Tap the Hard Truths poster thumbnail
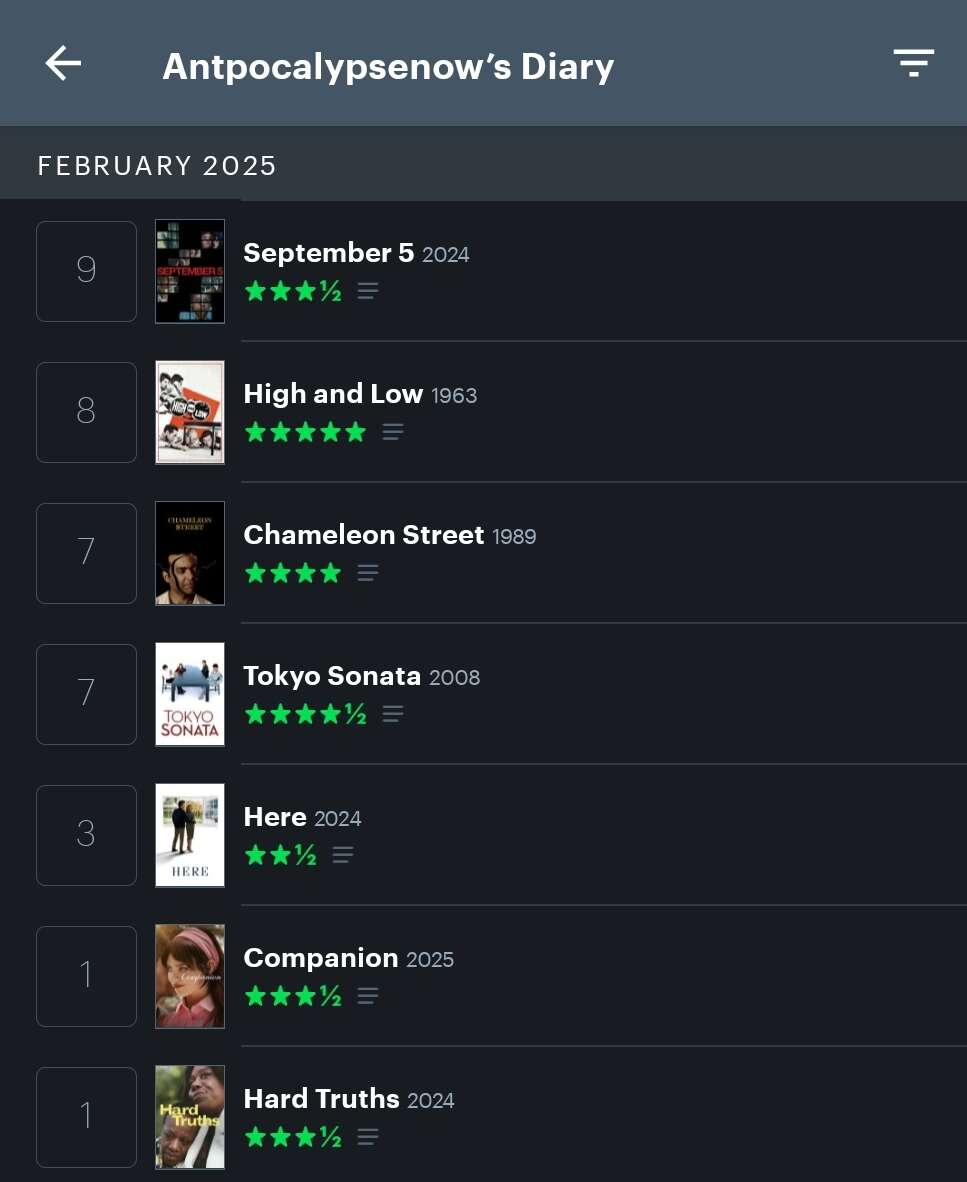The image size is (967, 1182). (190, 1117)
